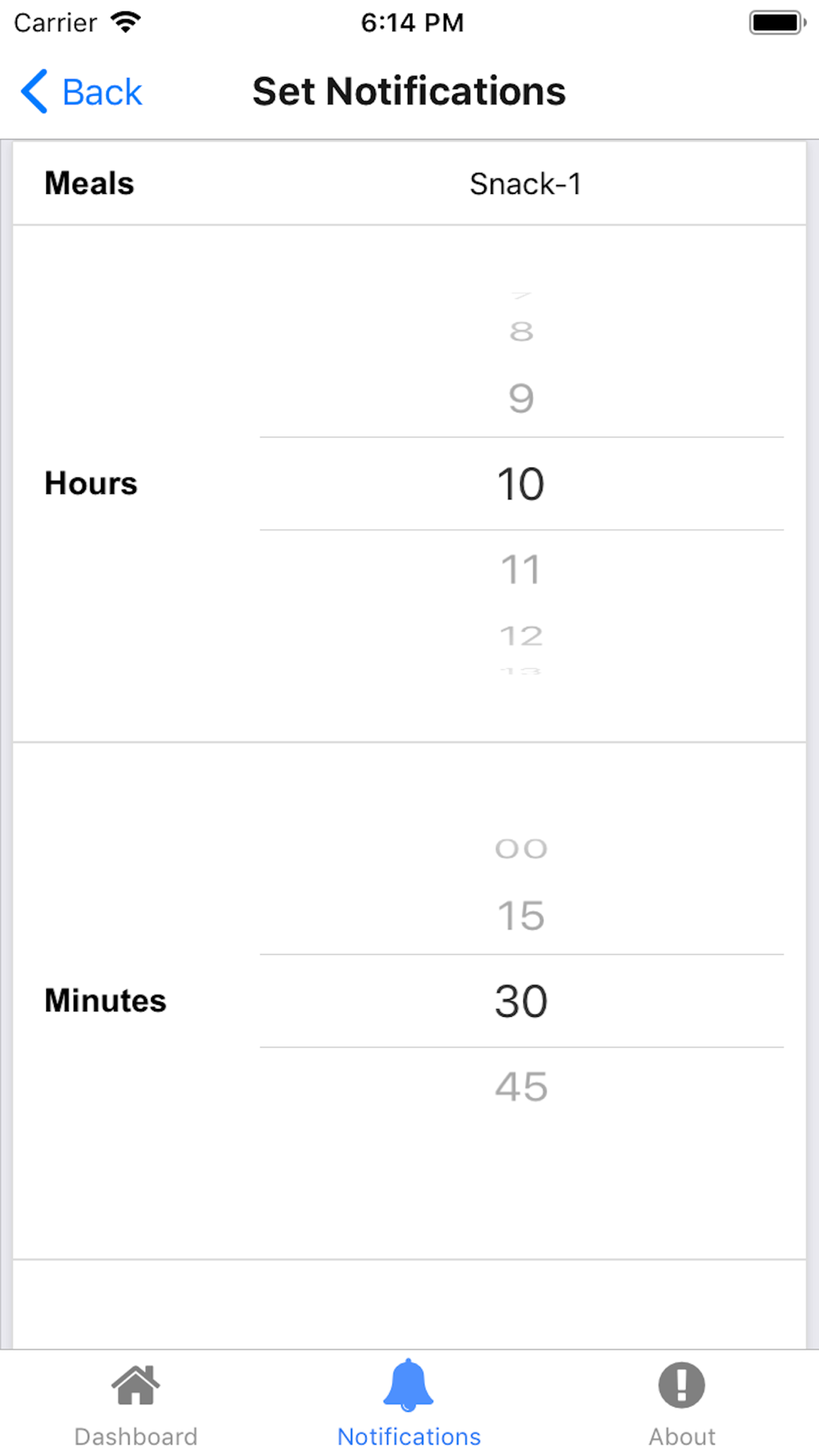Screen dimensions: 819x1456
Task: Tap the Back chevron arrow icon
Action: click(34, 91)
